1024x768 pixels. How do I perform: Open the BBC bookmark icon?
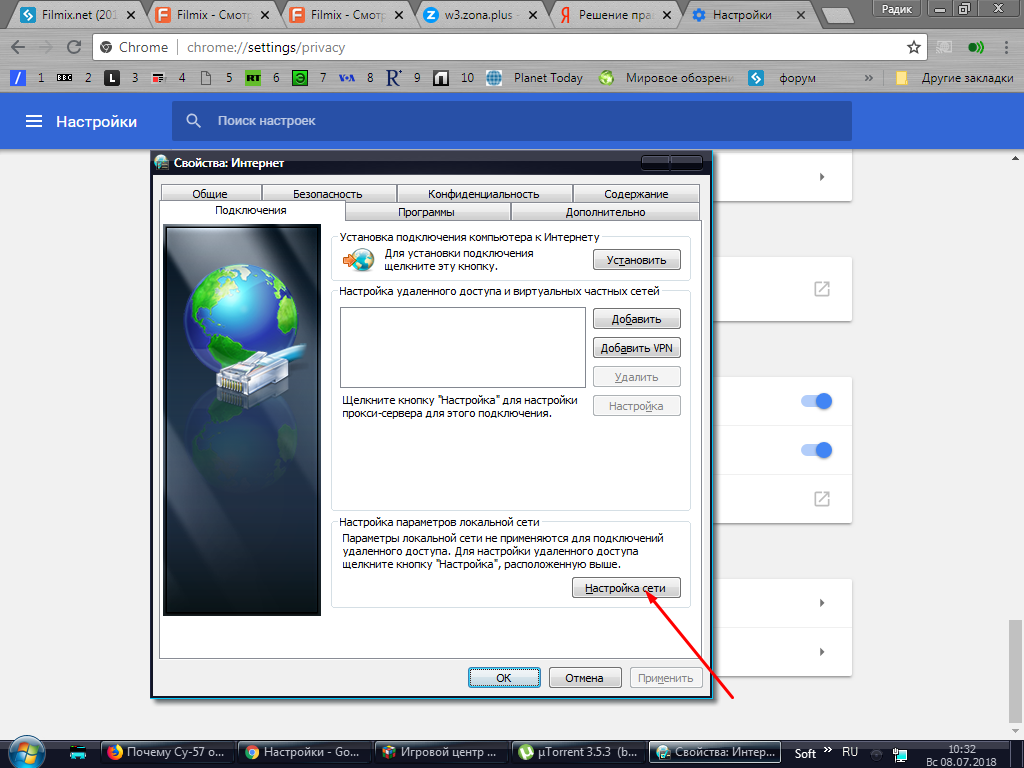[x=65, y=77]
